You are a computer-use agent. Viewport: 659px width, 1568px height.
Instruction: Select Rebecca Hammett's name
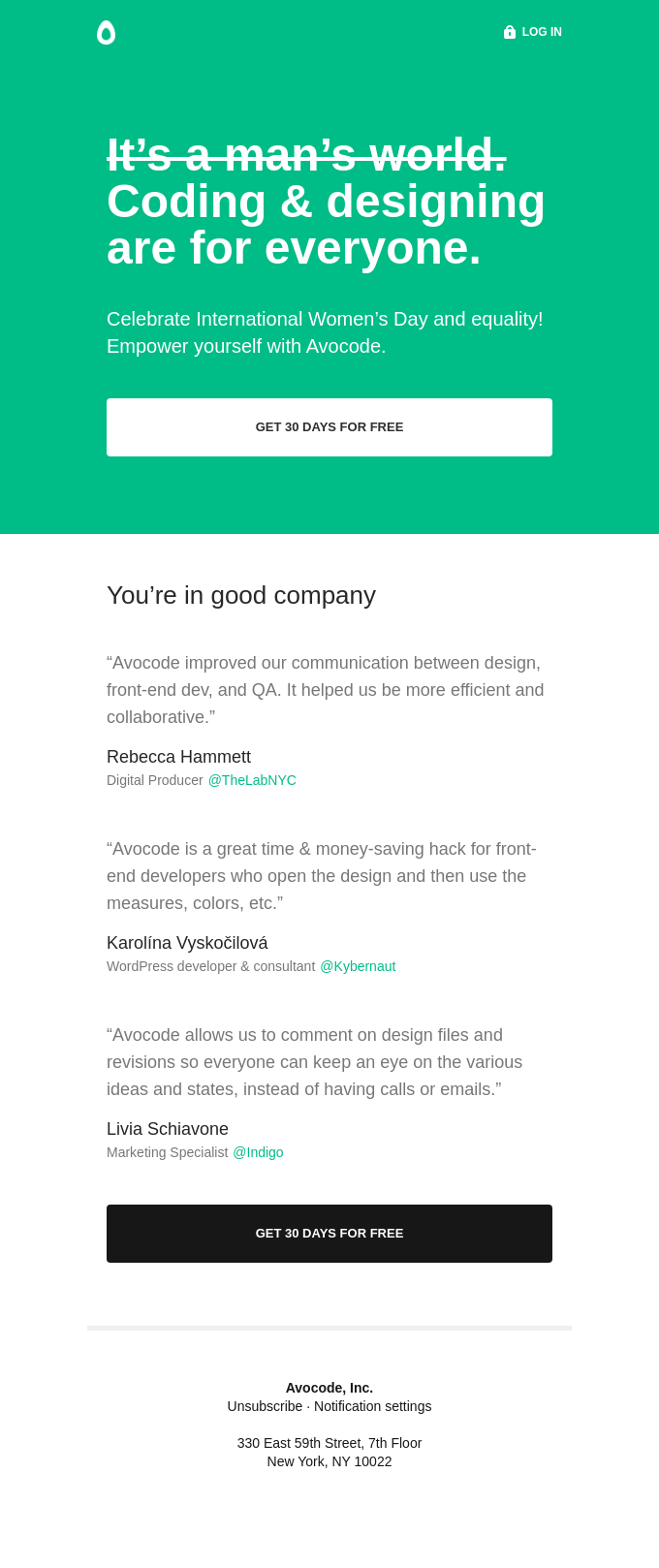(x=178, y=757)
